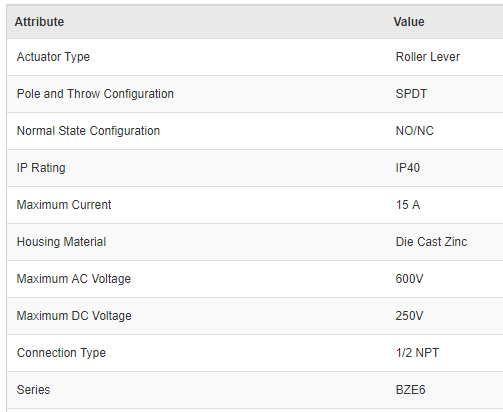Click the IP40 value

tap(408, 168)
